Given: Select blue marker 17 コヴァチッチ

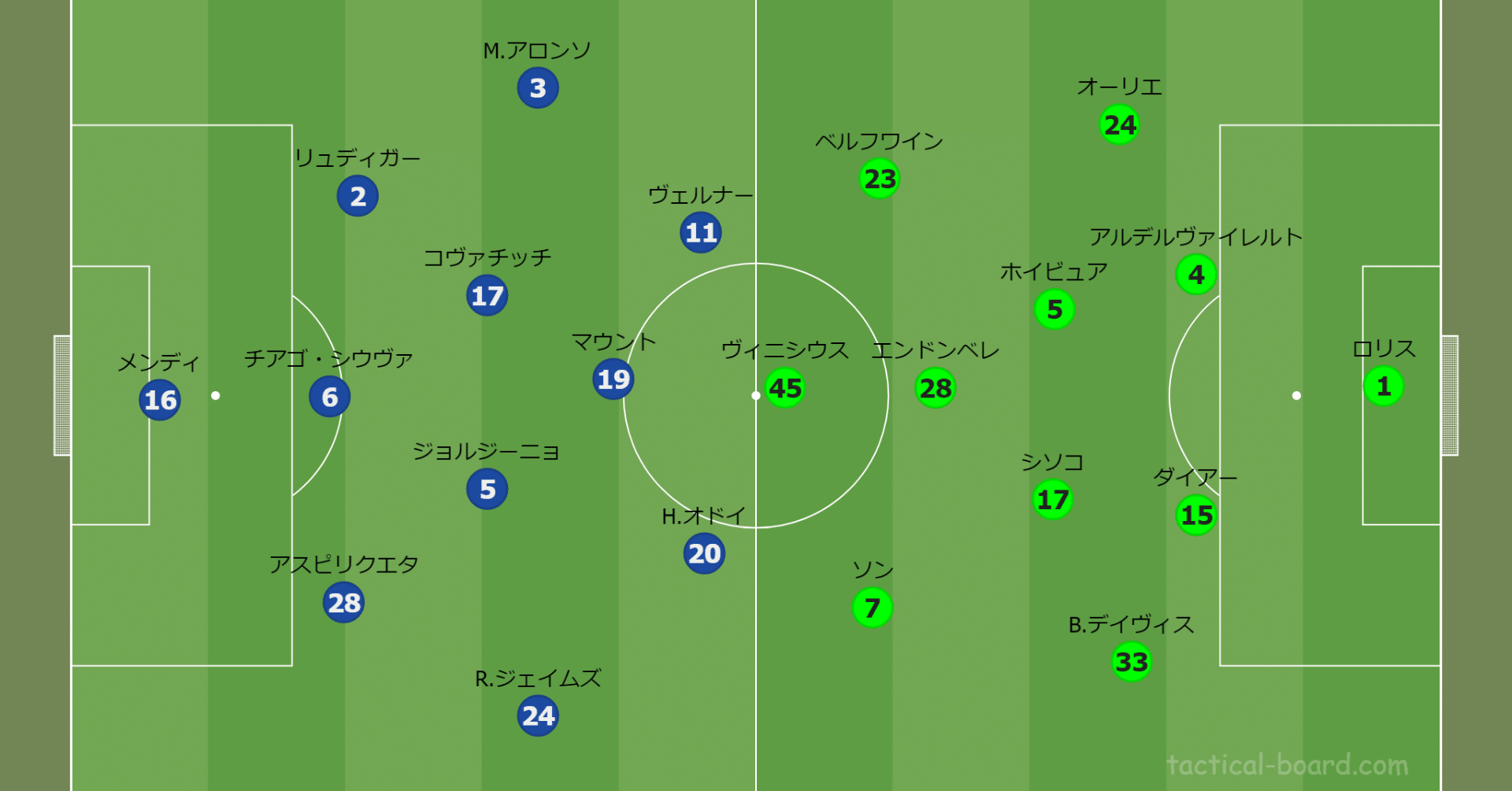Looking at the screenshot, I should click(487, 295).
